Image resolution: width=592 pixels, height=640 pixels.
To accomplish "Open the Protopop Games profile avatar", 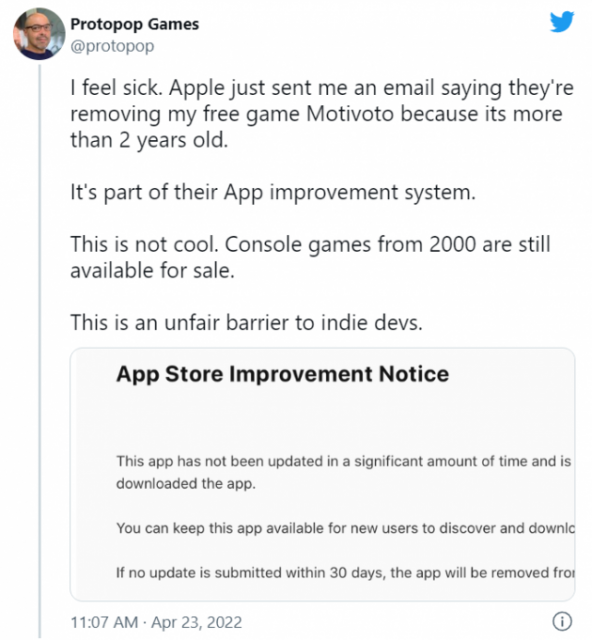I will [39, 33].
